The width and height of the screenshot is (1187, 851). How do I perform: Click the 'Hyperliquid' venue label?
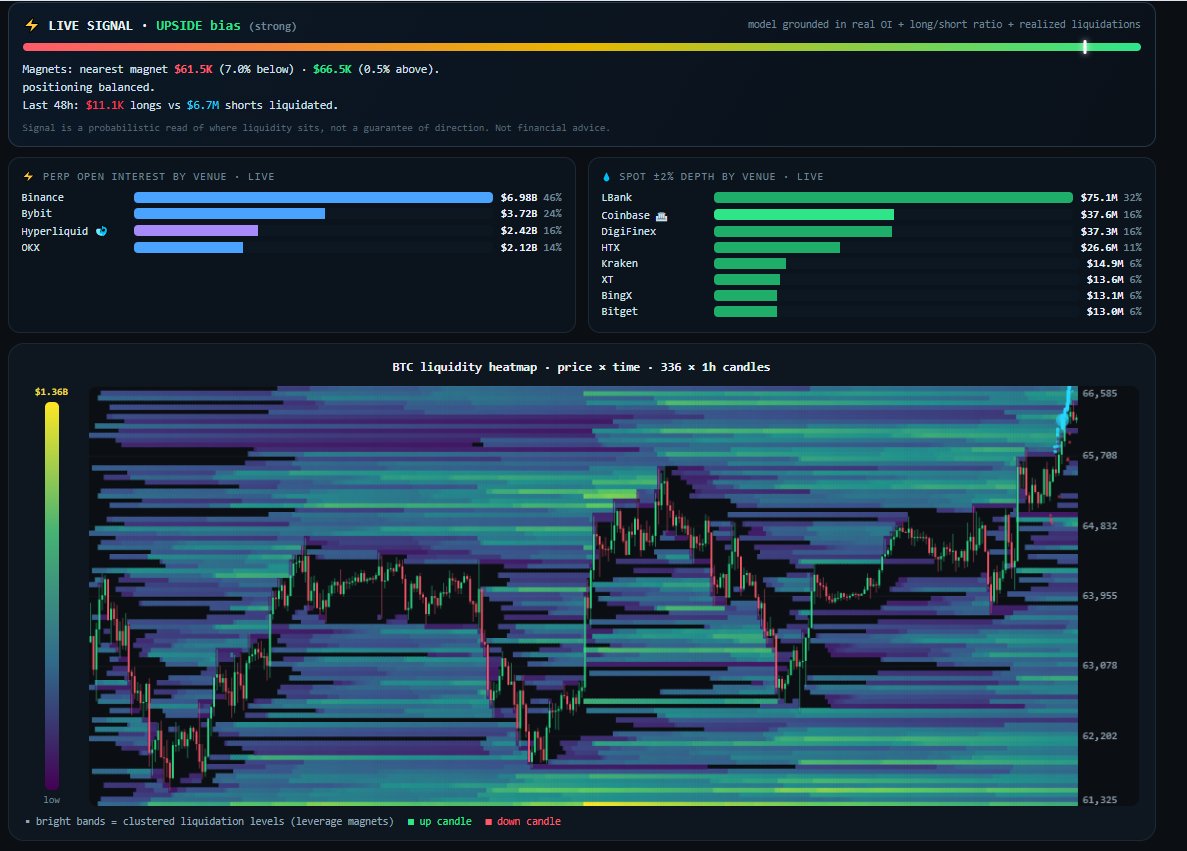[x=55, y=231]
